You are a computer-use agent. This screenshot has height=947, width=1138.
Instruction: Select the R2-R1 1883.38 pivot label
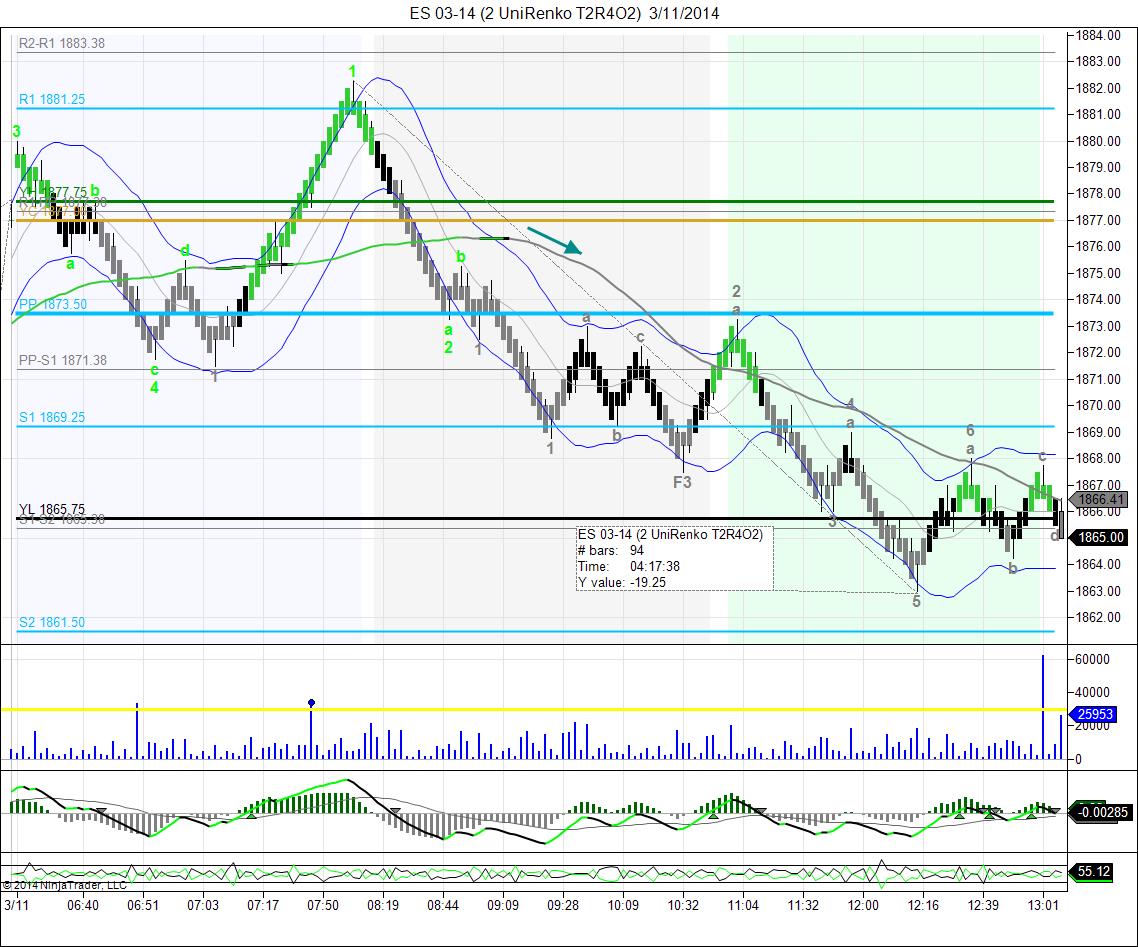click(62, 44)
